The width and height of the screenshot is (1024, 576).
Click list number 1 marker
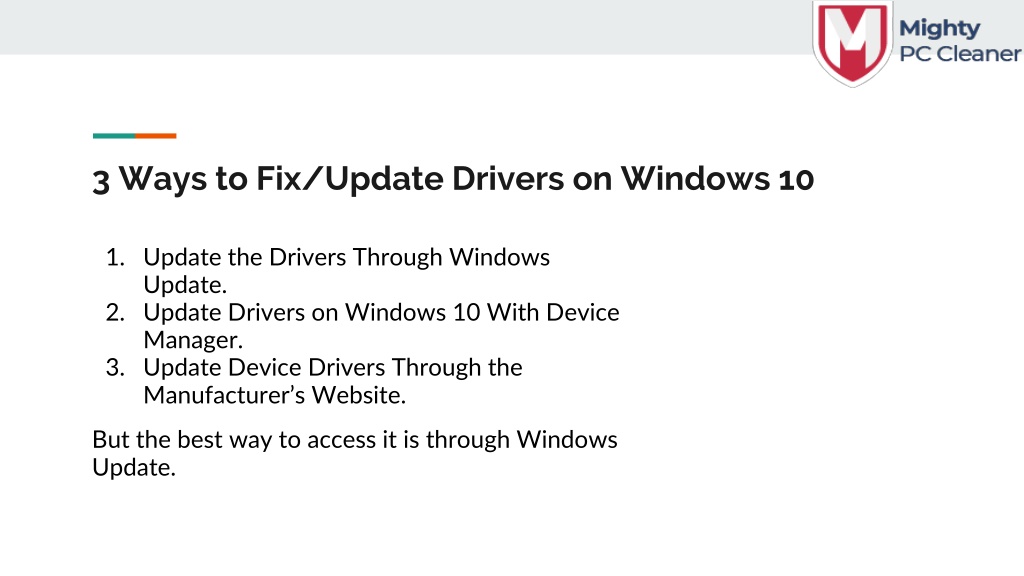pos(115,257)
